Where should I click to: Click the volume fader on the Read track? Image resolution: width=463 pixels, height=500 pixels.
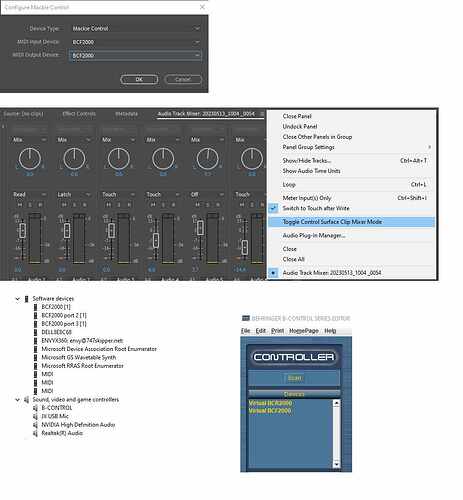click(x=22, y=230)
